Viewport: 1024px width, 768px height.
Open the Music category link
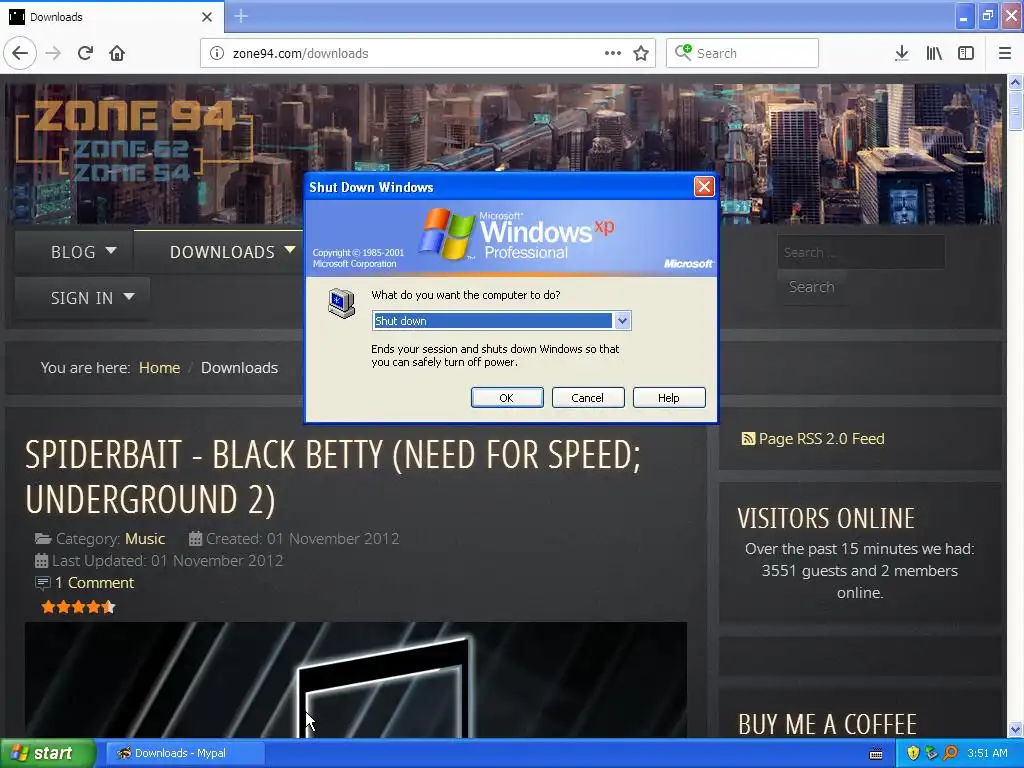[145, 539]
